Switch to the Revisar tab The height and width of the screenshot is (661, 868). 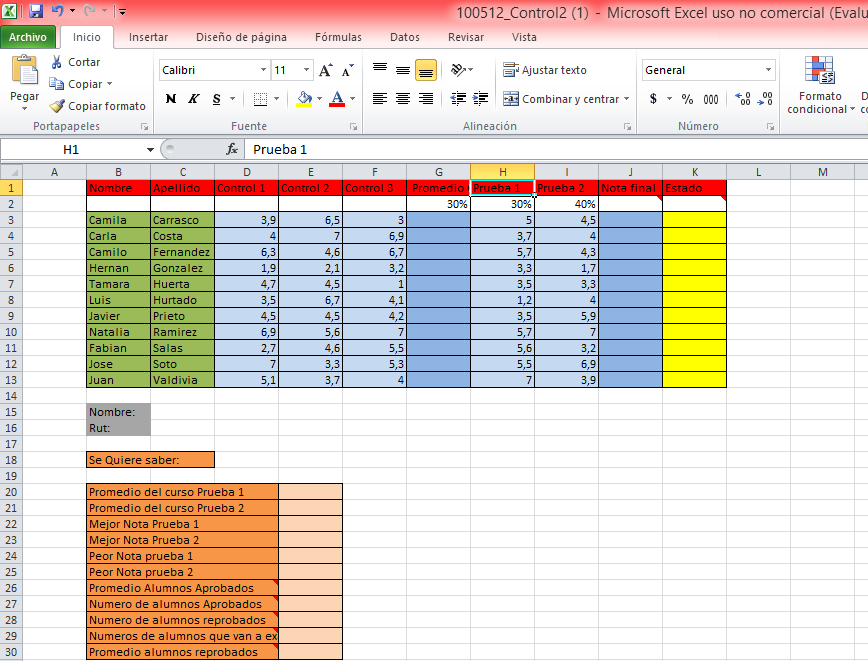(x=466, y=37)
